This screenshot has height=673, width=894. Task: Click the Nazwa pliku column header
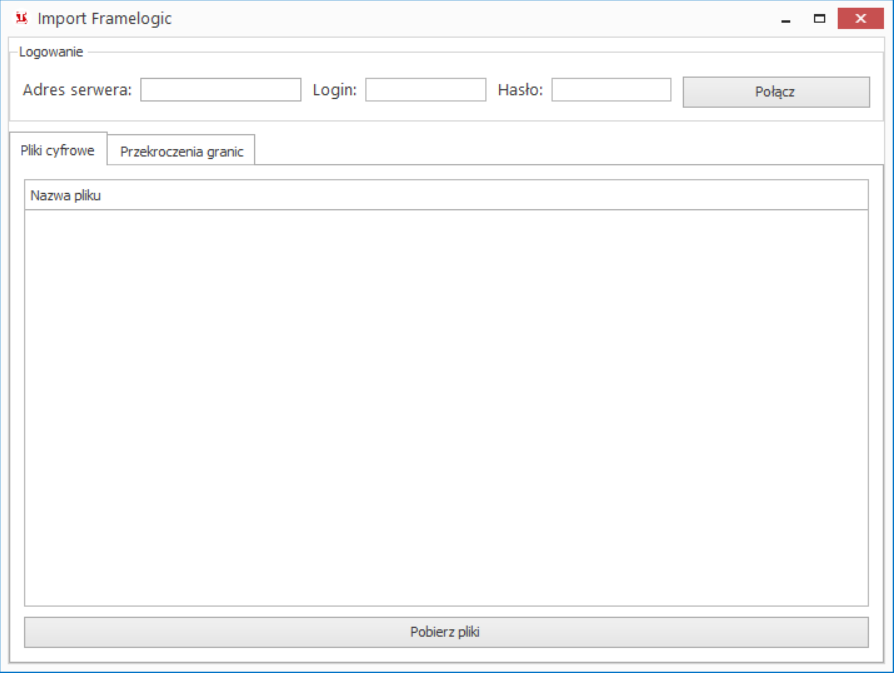pyautogui.click(x=446, y=195)
